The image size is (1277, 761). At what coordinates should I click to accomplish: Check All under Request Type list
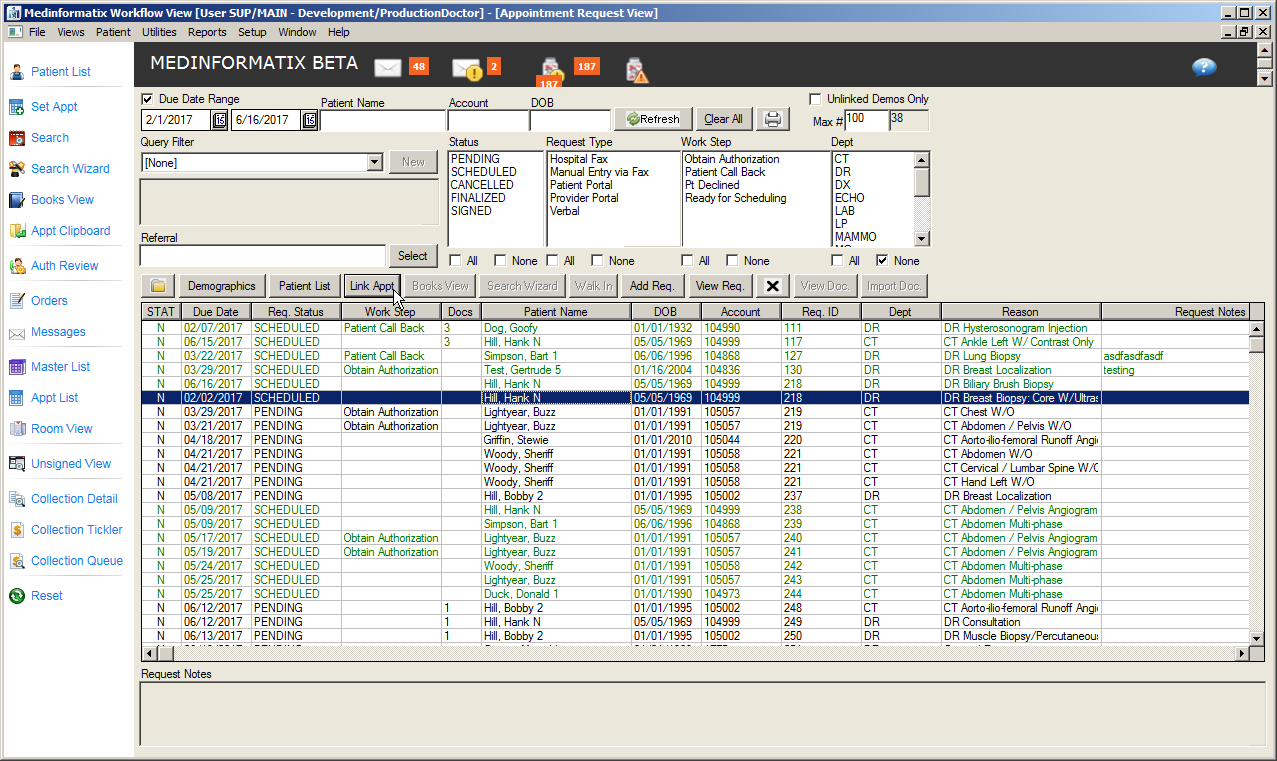point(553,261)
